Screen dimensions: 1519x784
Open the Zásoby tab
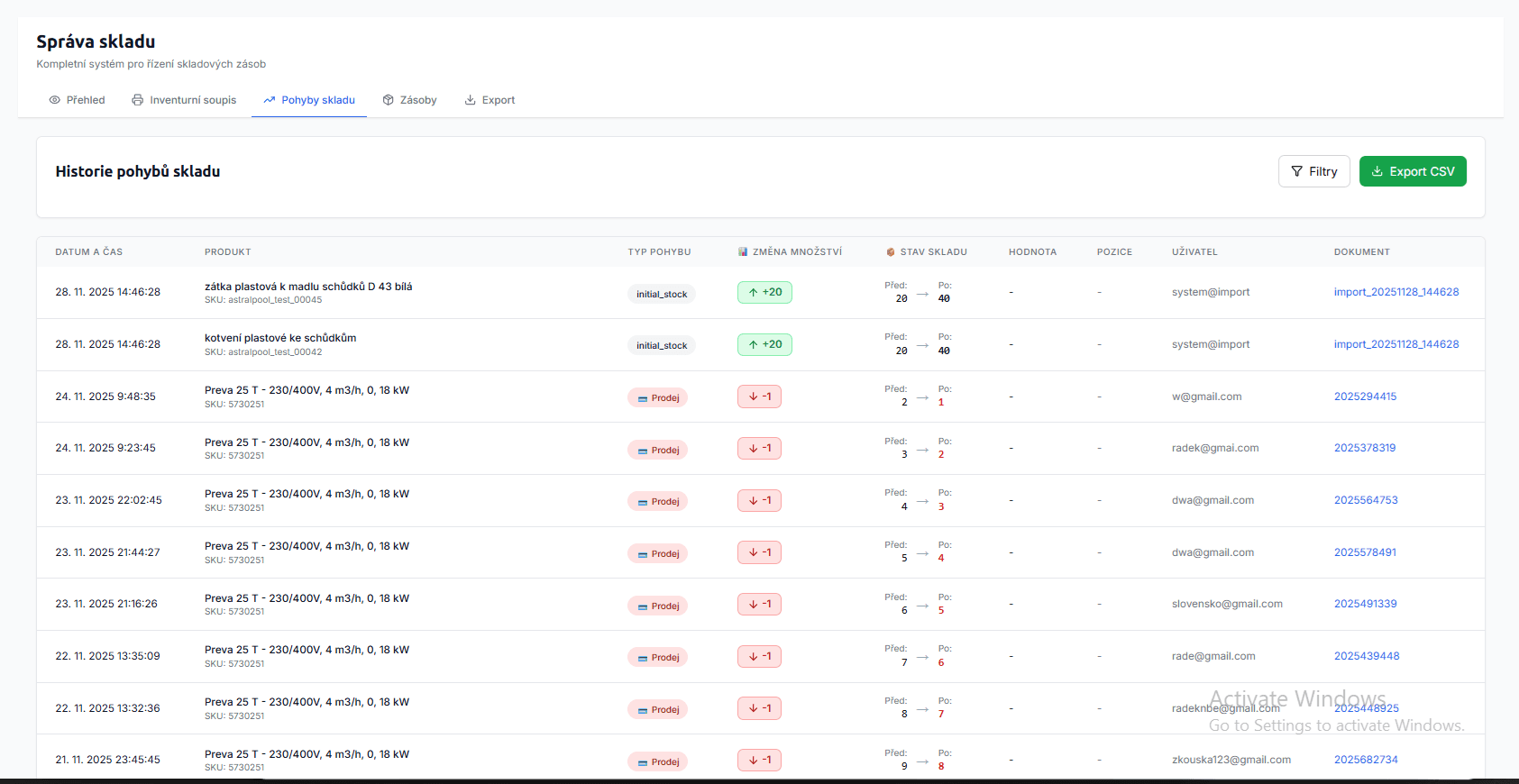409,100
